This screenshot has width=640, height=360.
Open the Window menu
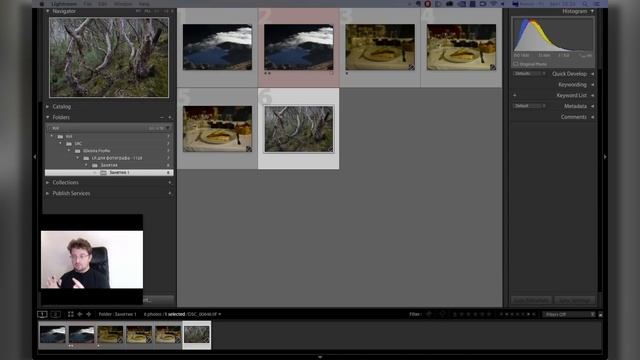pyautogui.click(x=123, y=4)
